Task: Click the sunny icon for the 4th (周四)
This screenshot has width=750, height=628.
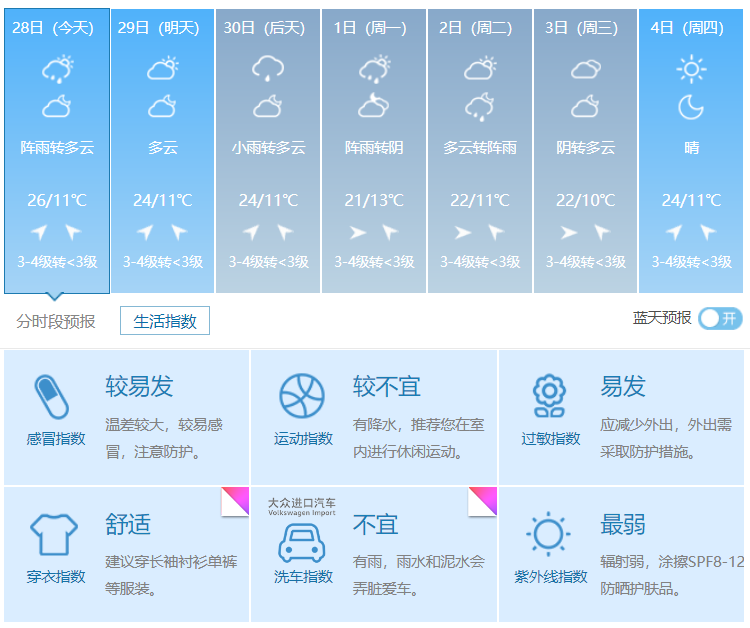Action: (x=692, y=69)
